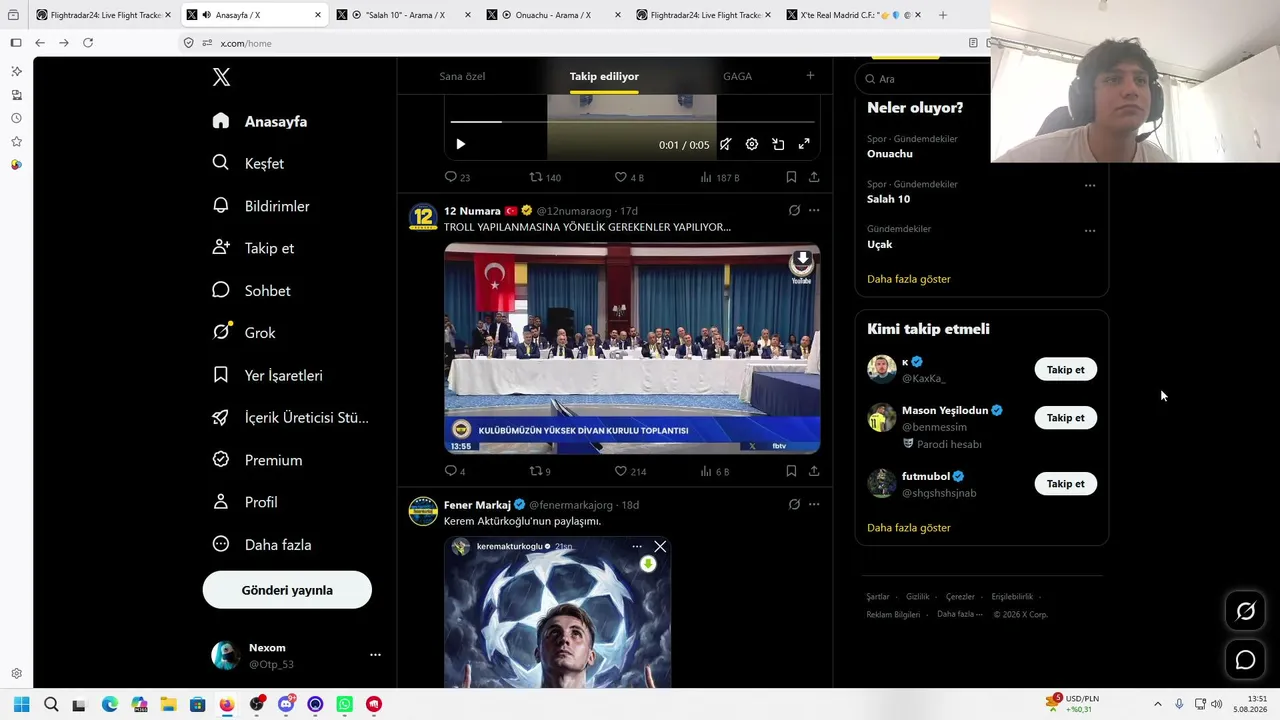
Task: Open Yer İşaretleri bookmarks
Action: point(268,375)
